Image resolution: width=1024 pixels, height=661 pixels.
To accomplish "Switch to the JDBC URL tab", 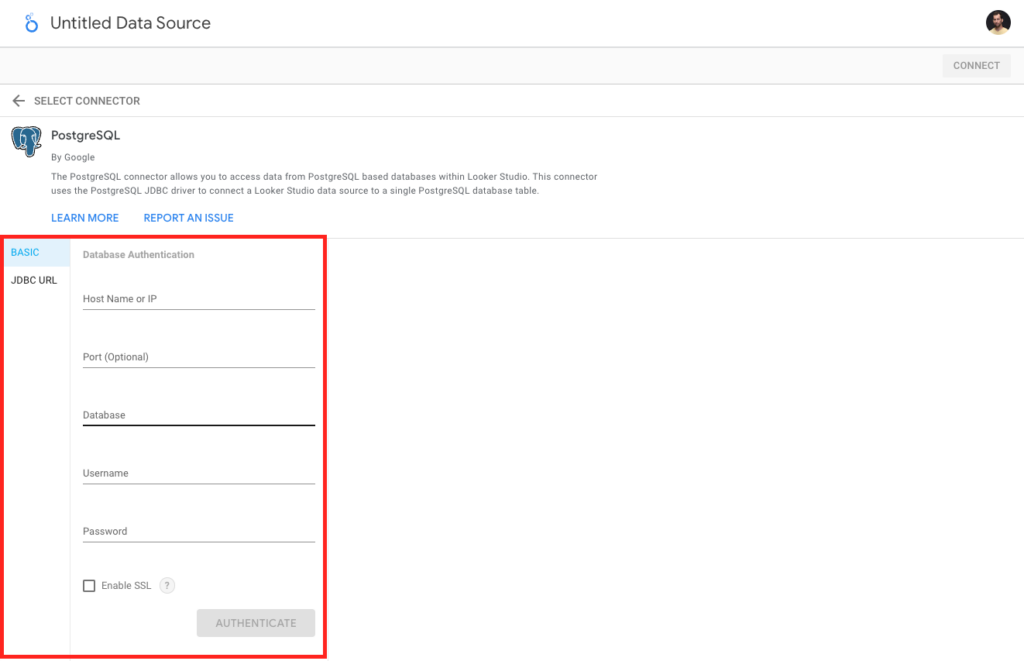I will pos(34,280).
